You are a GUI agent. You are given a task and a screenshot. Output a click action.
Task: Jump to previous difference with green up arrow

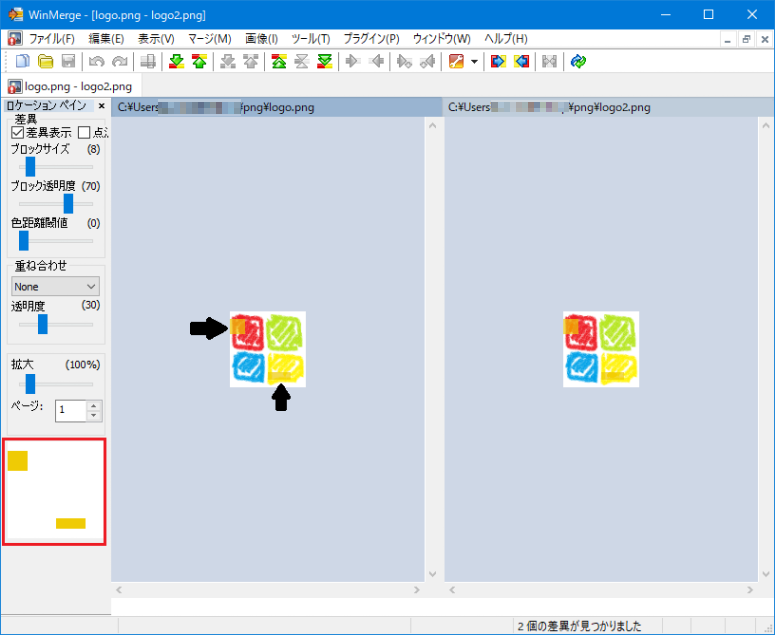point(199,62)
